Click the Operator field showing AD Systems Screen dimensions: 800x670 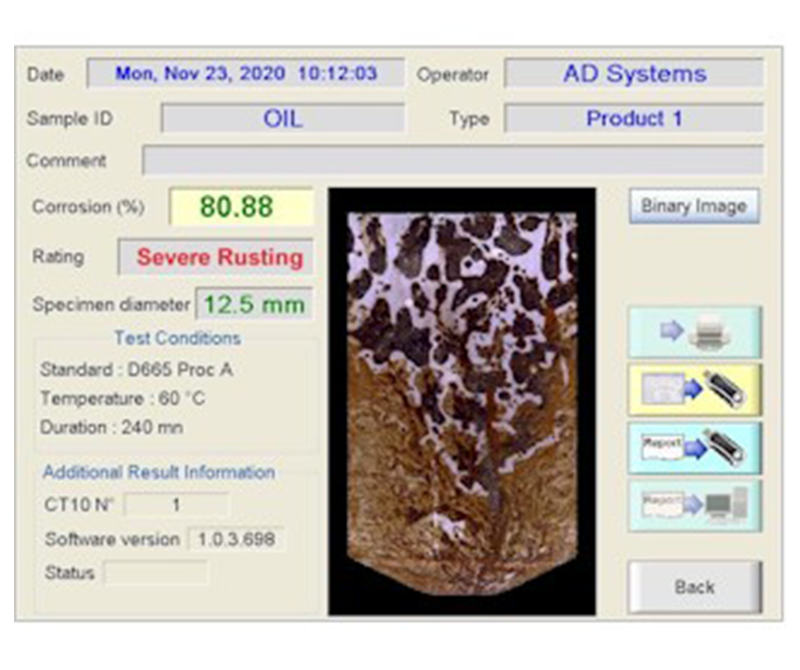(x=633, y=74)
